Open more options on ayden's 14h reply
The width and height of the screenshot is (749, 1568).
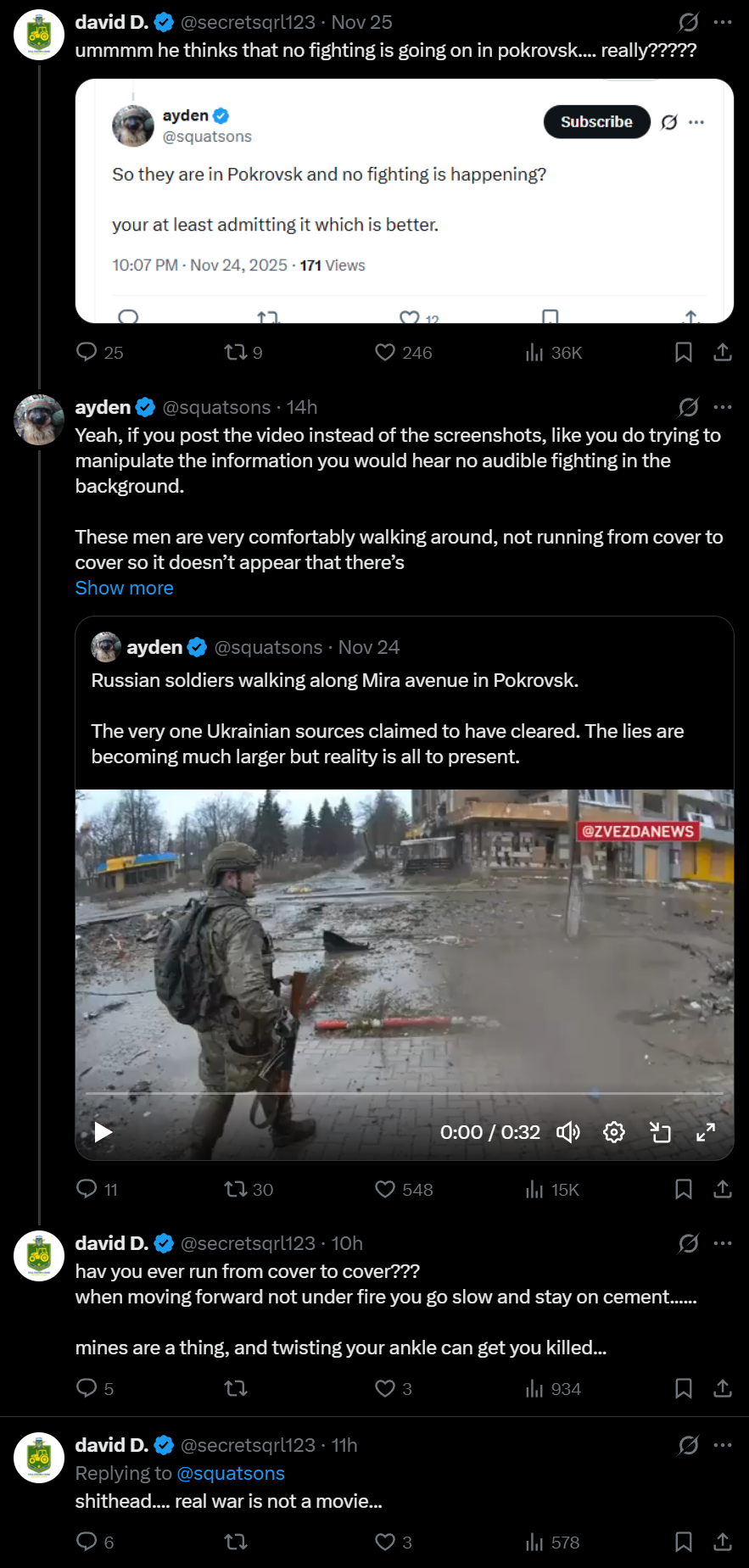point(723,407)
